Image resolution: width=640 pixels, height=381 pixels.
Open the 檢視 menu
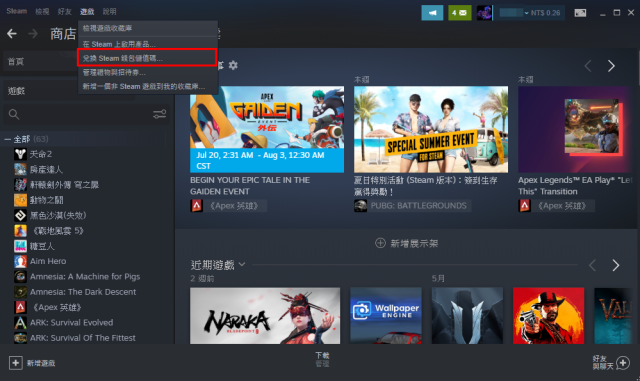pos(42,11)
